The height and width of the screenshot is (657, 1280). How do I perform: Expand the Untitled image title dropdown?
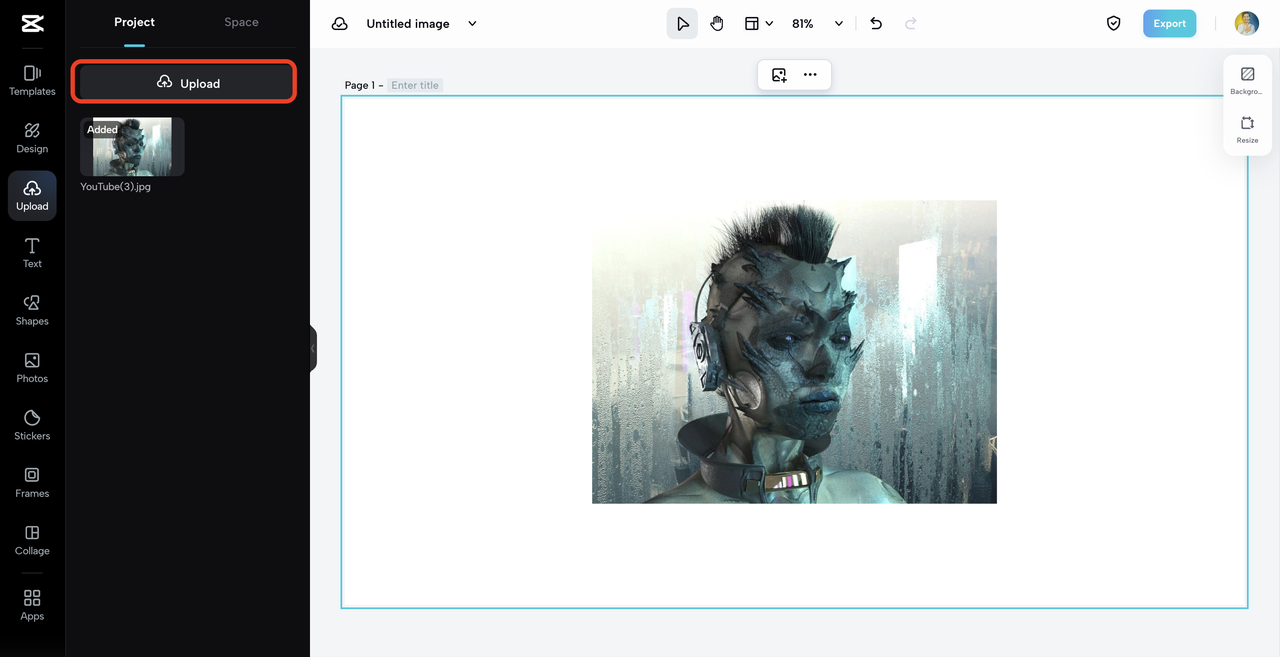[472, 23]
